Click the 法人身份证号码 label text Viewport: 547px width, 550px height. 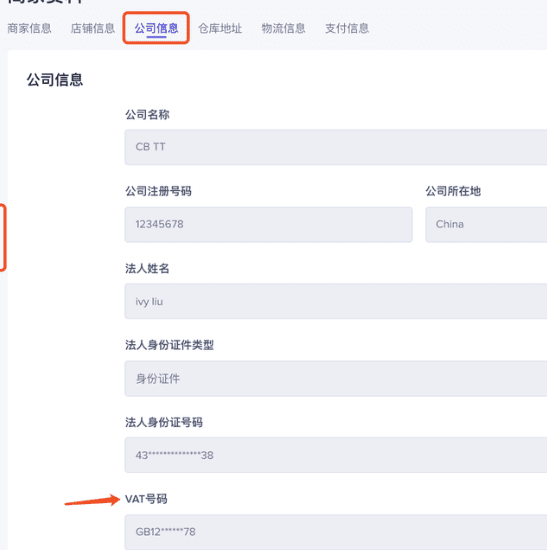(164, 422)
